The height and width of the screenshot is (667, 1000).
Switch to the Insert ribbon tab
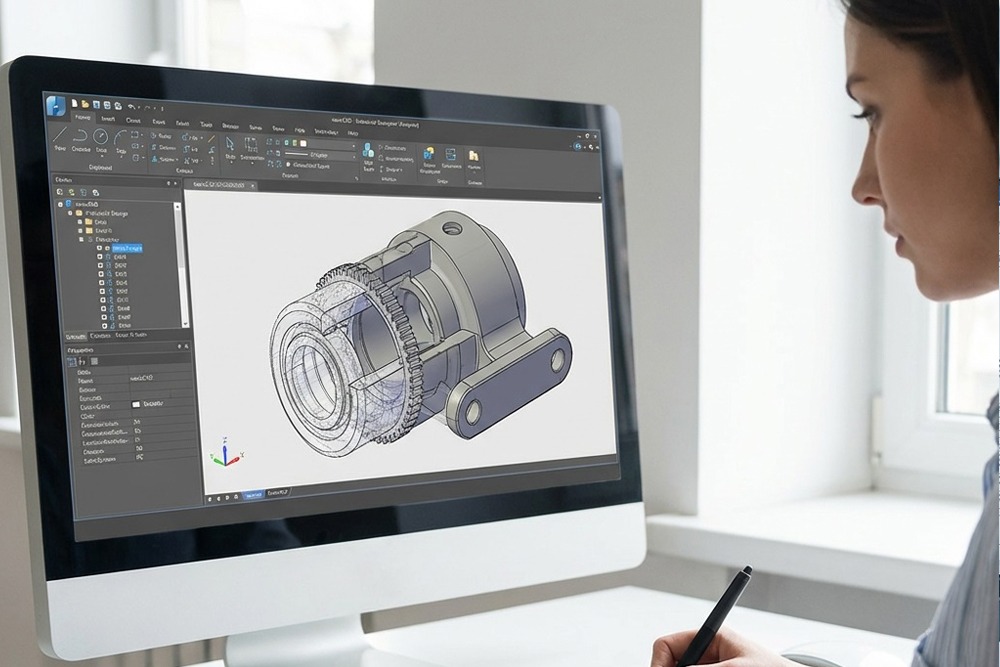point(107,118)
